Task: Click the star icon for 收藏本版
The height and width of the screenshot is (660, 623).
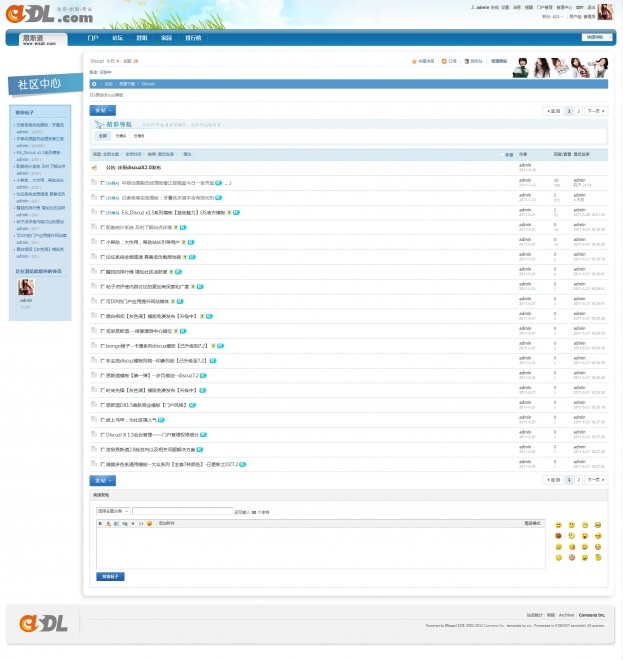Action: (x=414, y=61)
